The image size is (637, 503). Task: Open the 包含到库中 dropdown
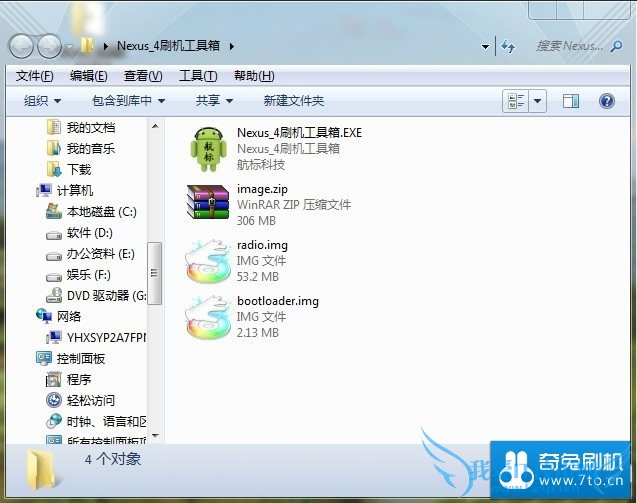tap(128, 101)
